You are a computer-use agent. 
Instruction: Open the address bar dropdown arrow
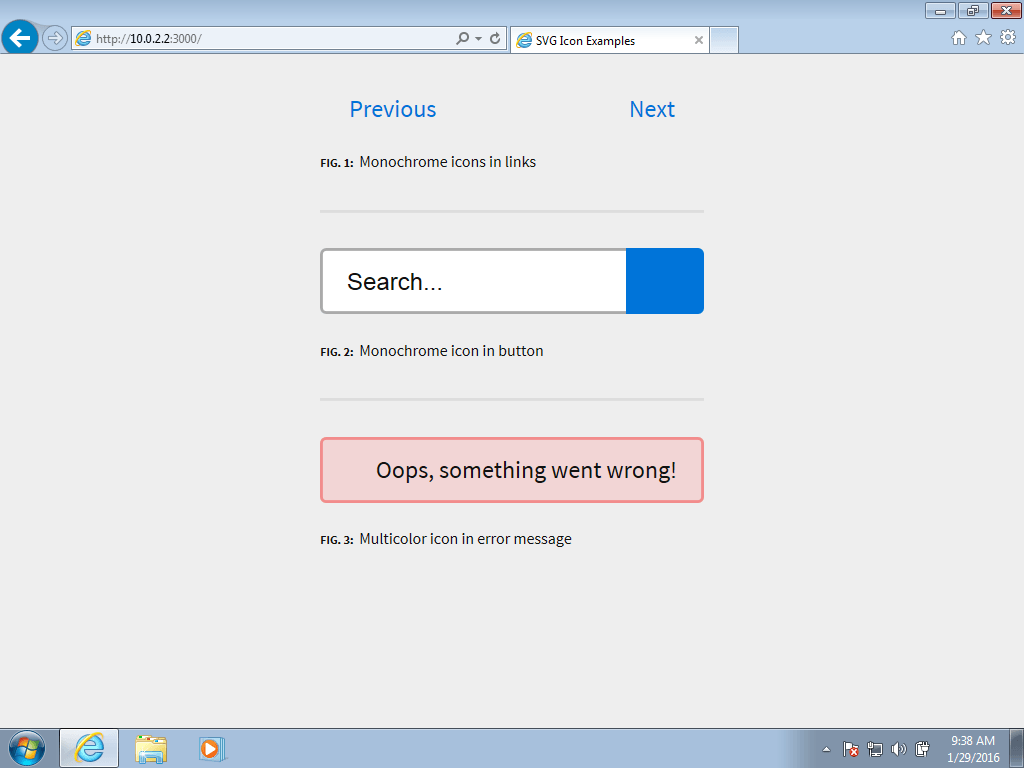tap(479, 39)
